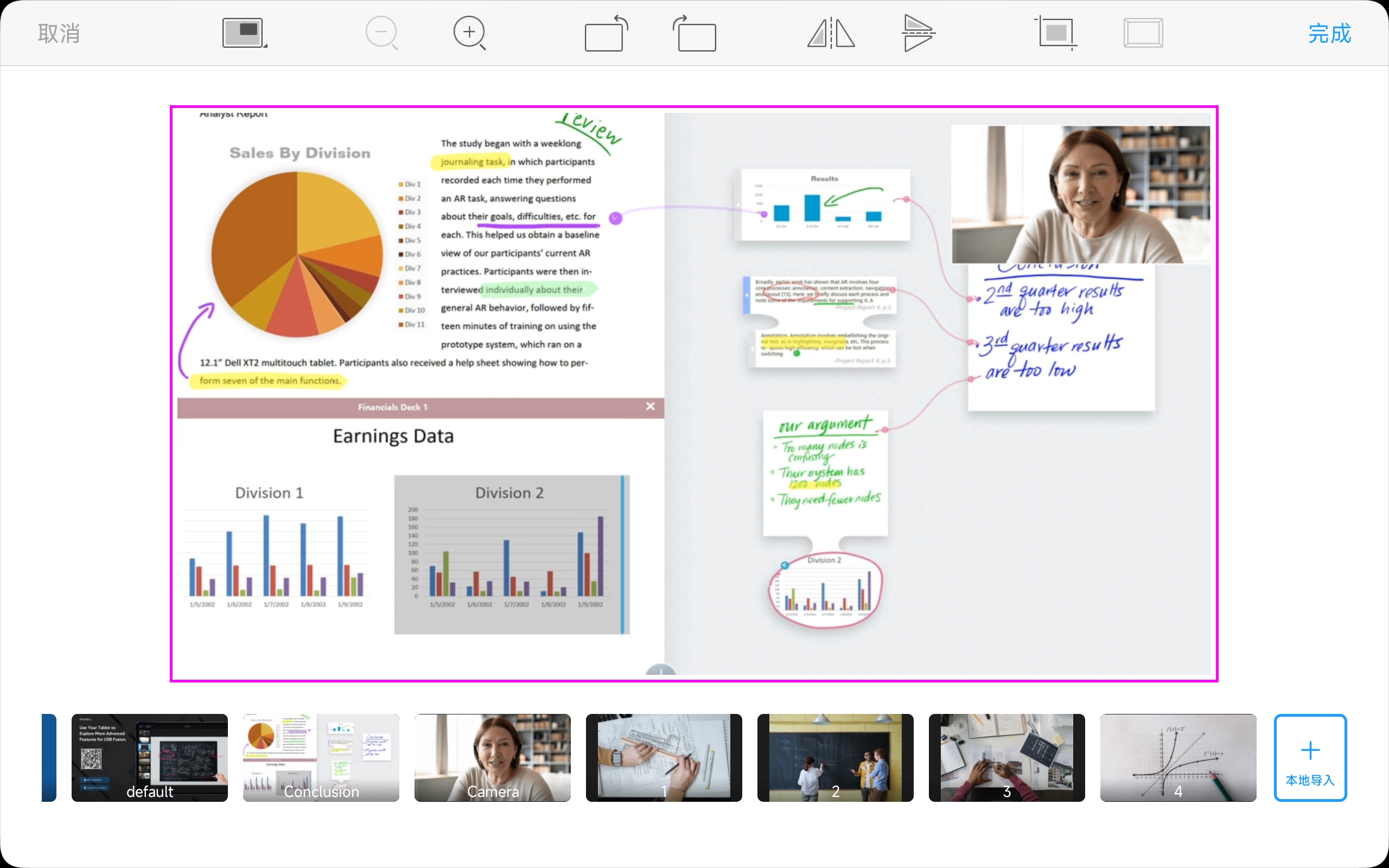Choose thumbnail labeled 1
Image resolution: width=1389 pixels, height=868 pixels.
(x=664, y=758)
